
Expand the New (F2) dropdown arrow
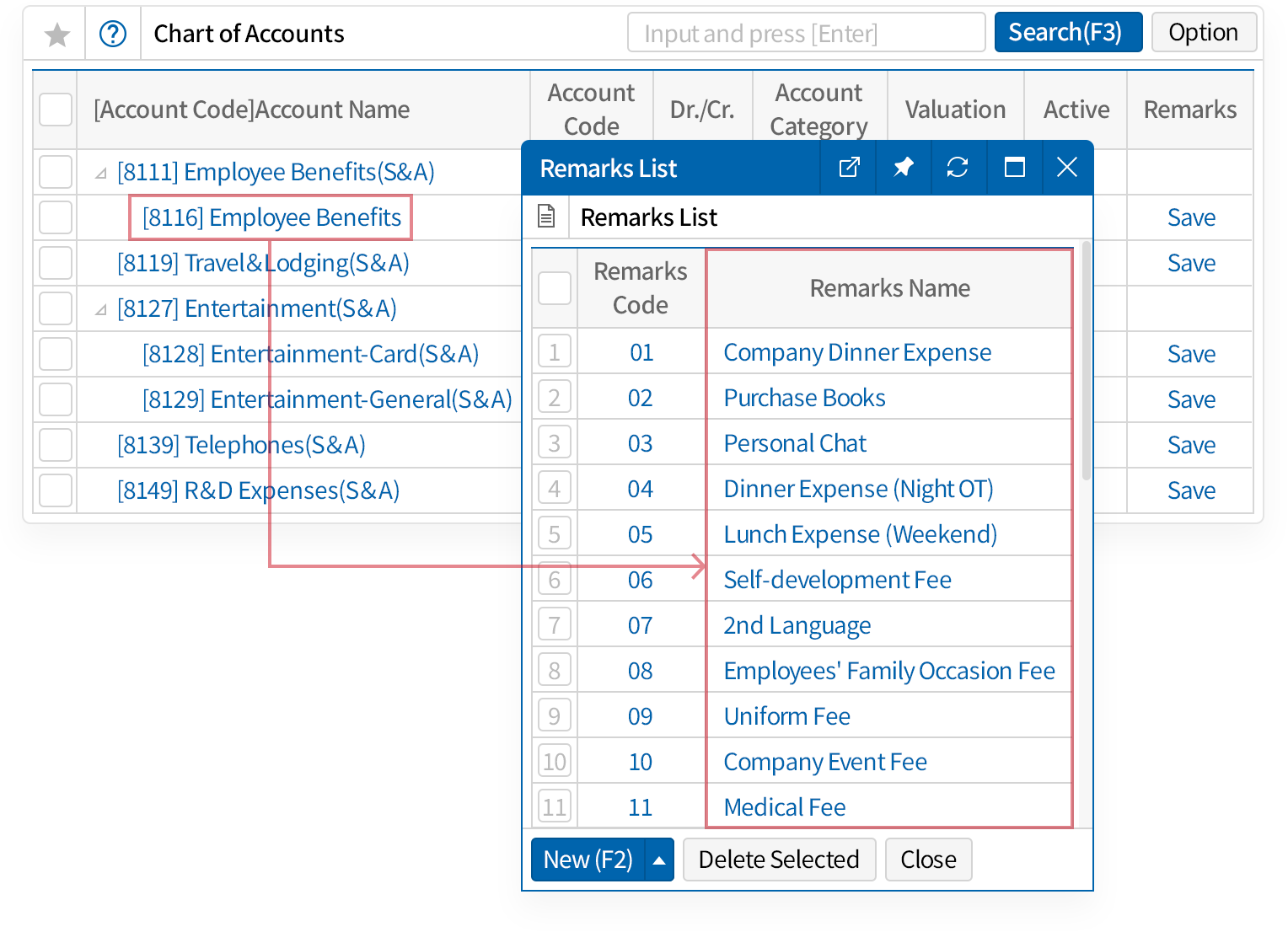tap(659, 860)
